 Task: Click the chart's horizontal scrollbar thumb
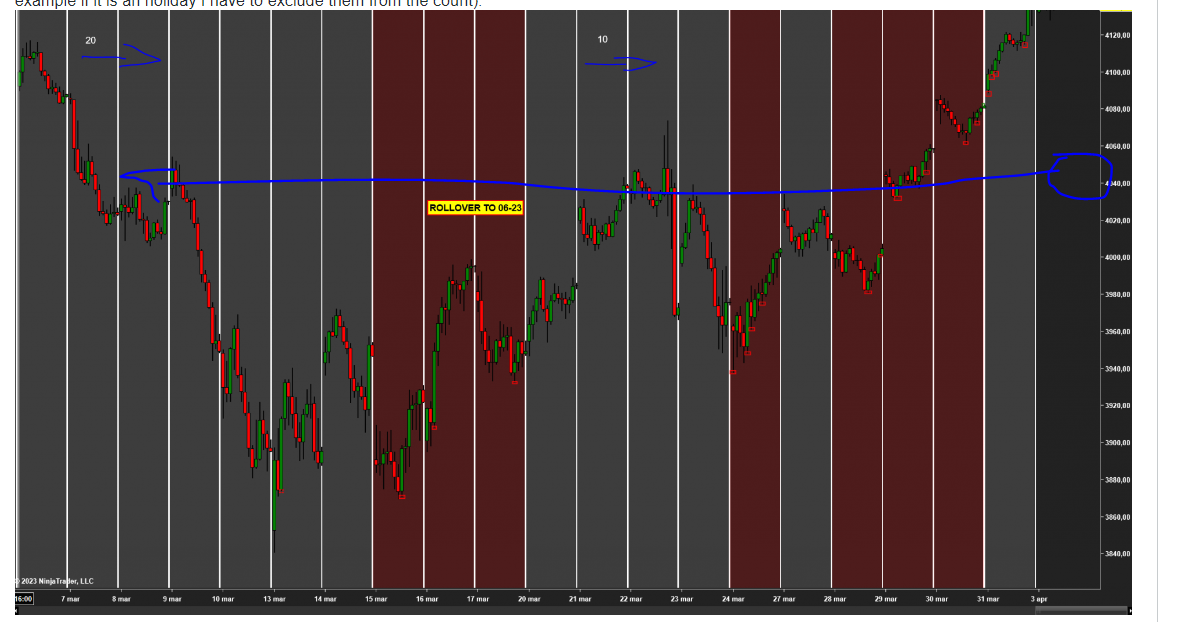[x=1081, y=611]
